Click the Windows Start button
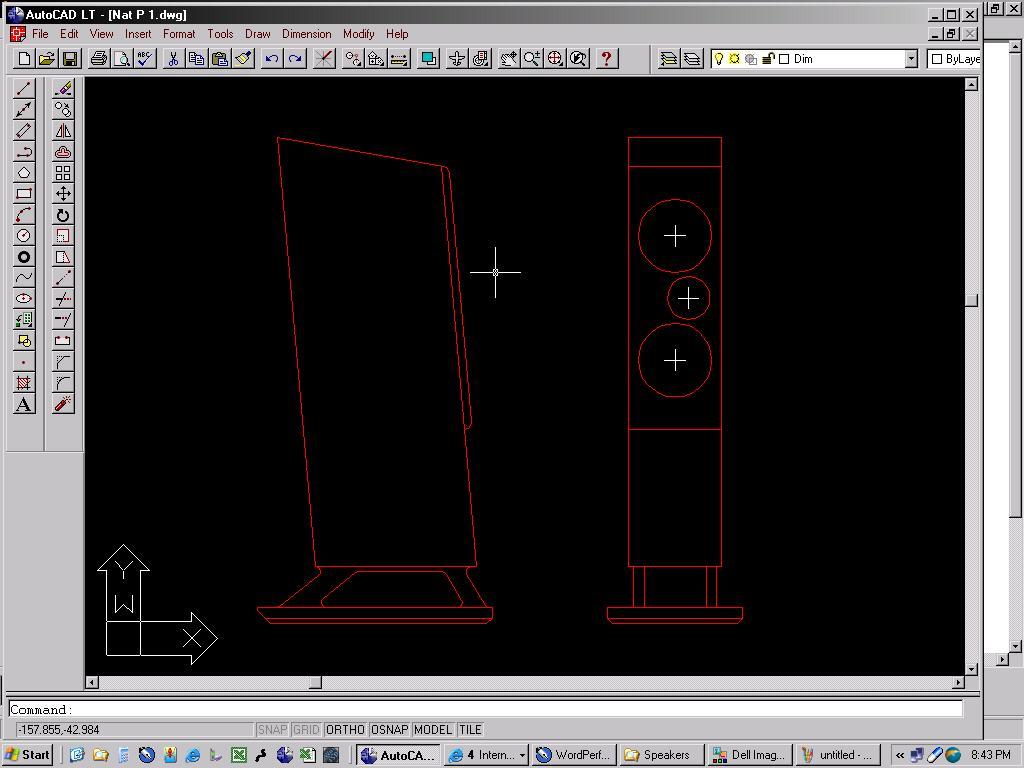The height and width of the screenshot is (768, 1025). click(27, 755)
